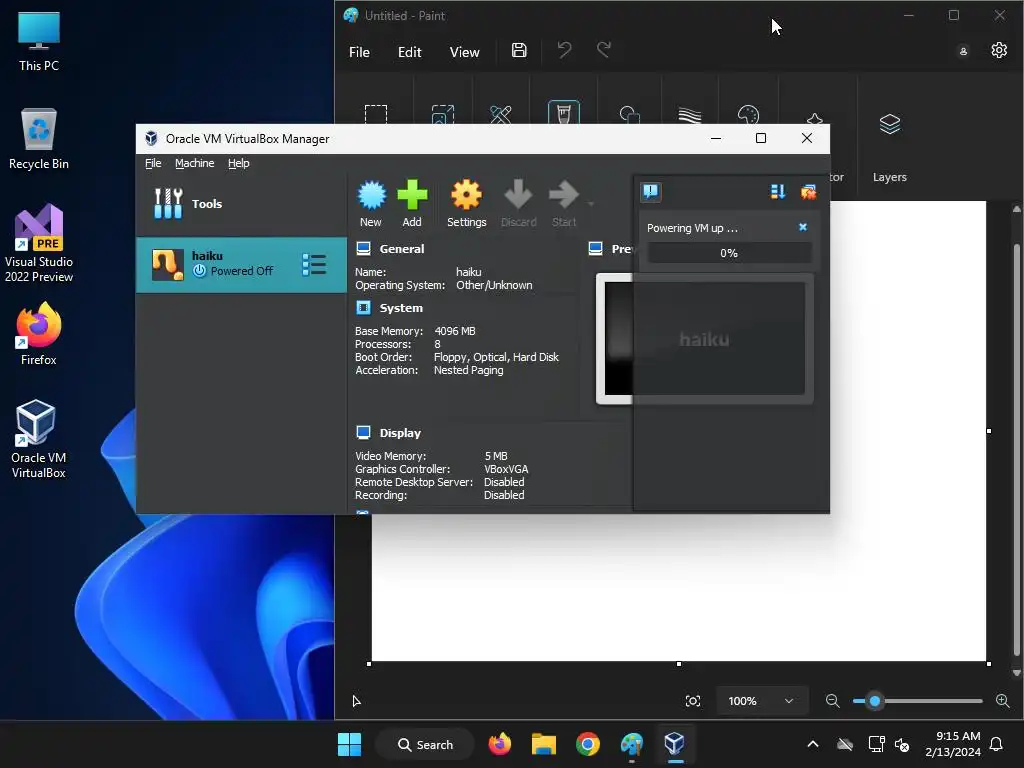This screenshot has width=1024, height=768.
Task: Click the Paint vertical scrollbar
Action: [x=1016, y=449]
